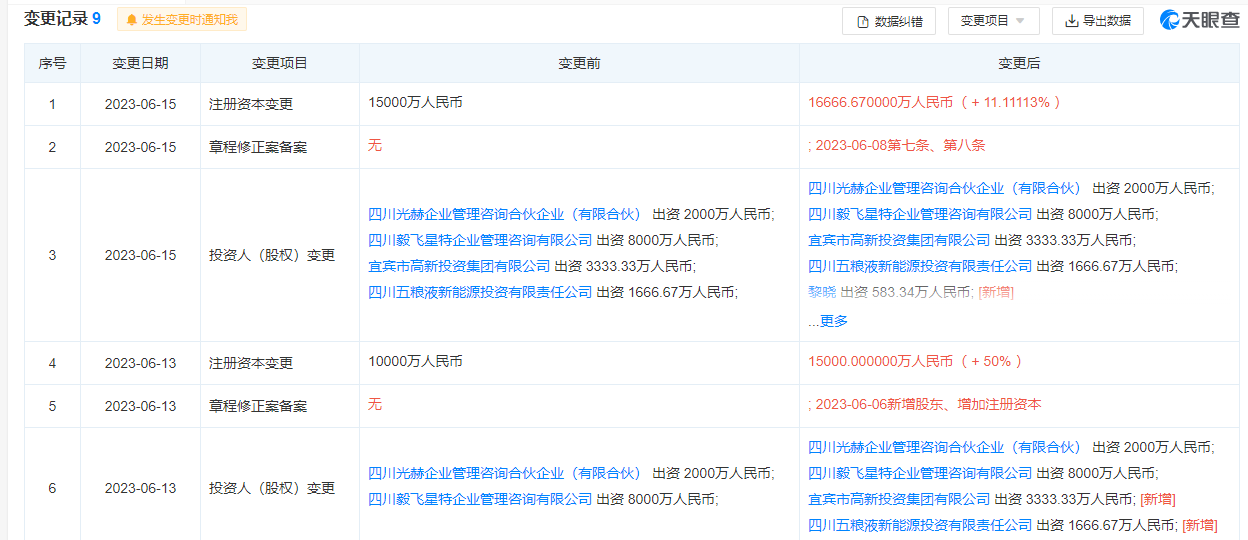The height and width of the screenshot is (540, 1248).
Task: Open 四川光赫企业管理咨询合伙企业 in row 3 变更前
Action: pos(505,214)
